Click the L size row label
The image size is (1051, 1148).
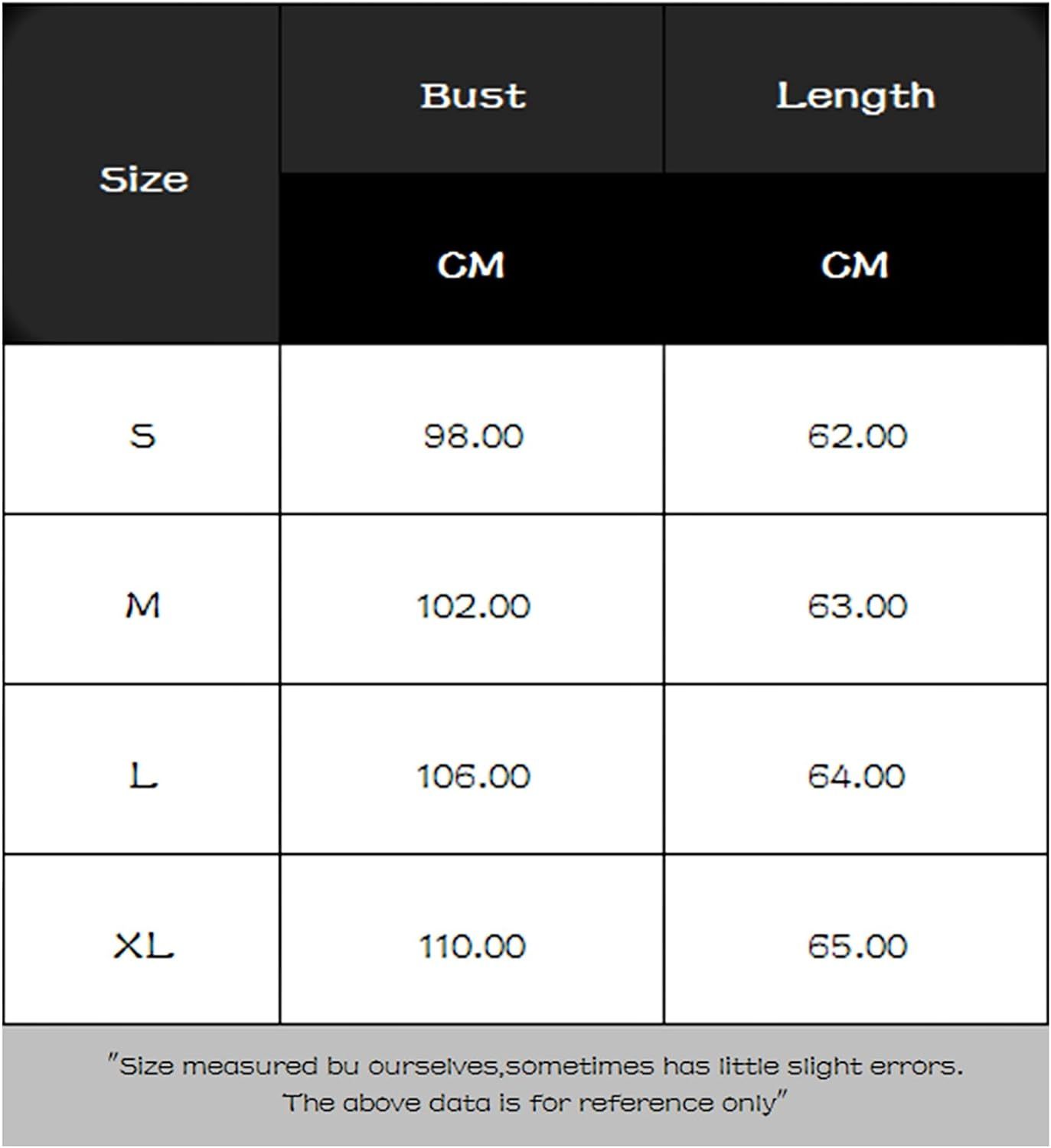point(143,776)
